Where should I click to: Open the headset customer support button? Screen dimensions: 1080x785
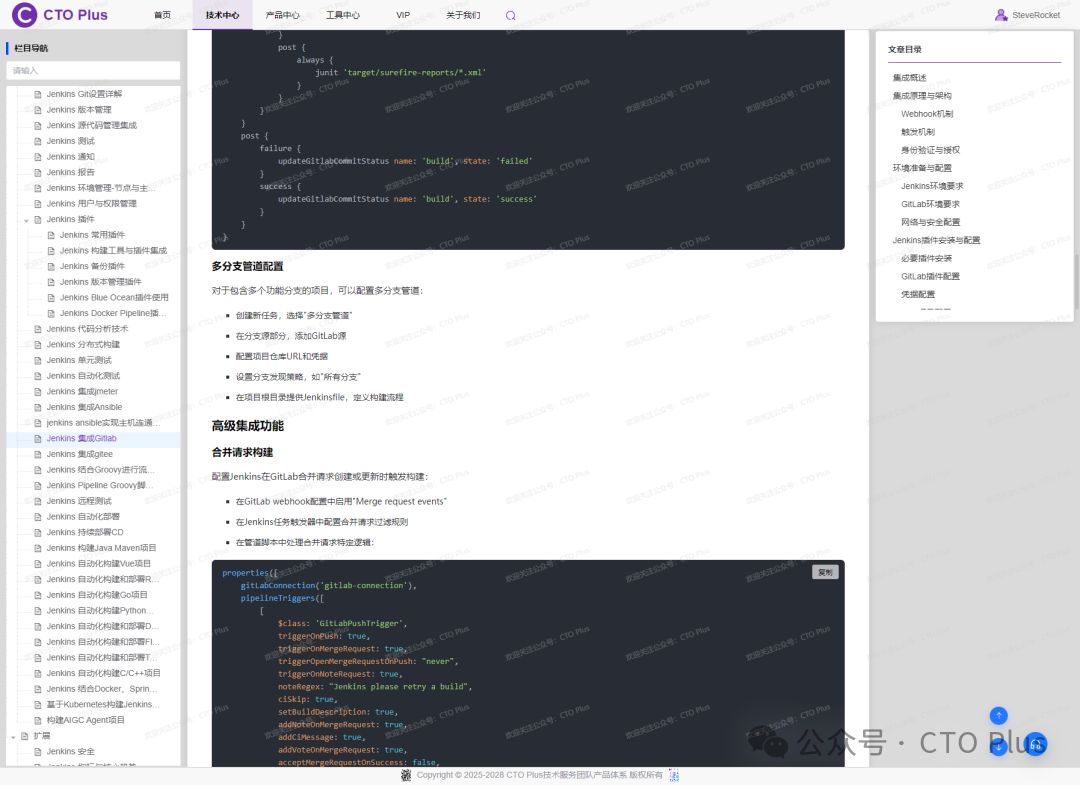(1036, 744)
